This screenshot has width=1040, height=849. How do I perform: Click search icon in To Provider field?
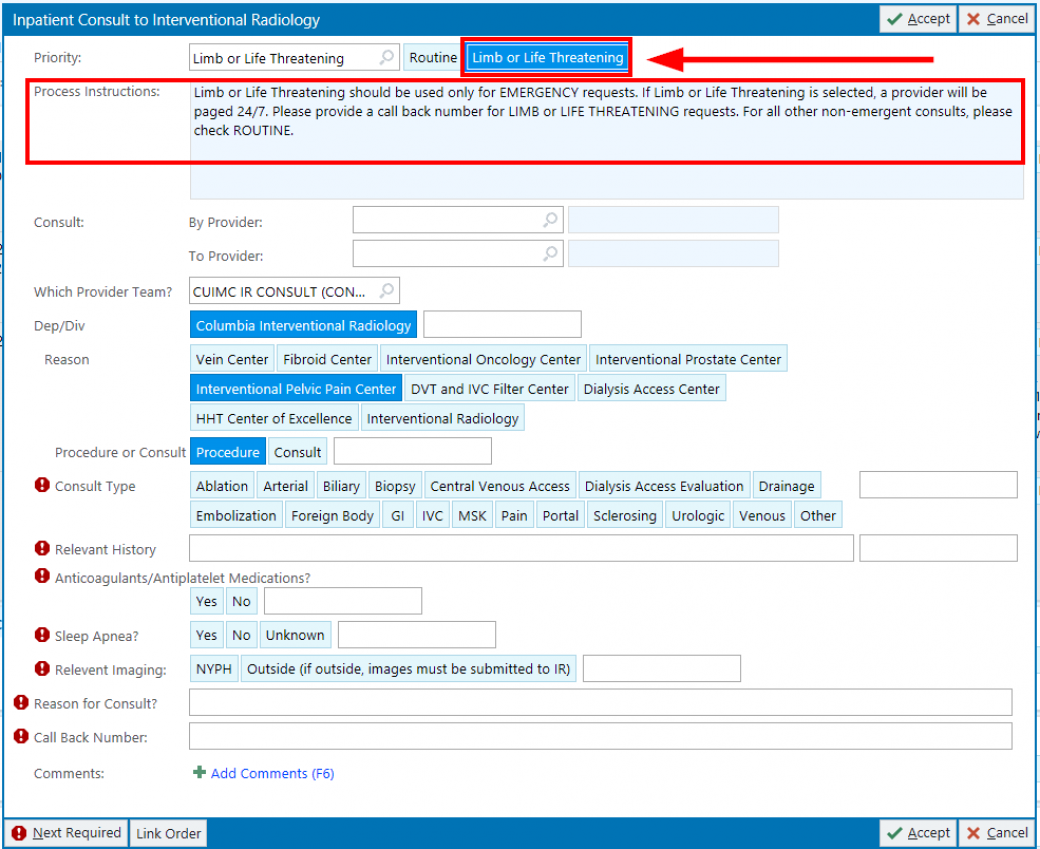tap(550, 254)
